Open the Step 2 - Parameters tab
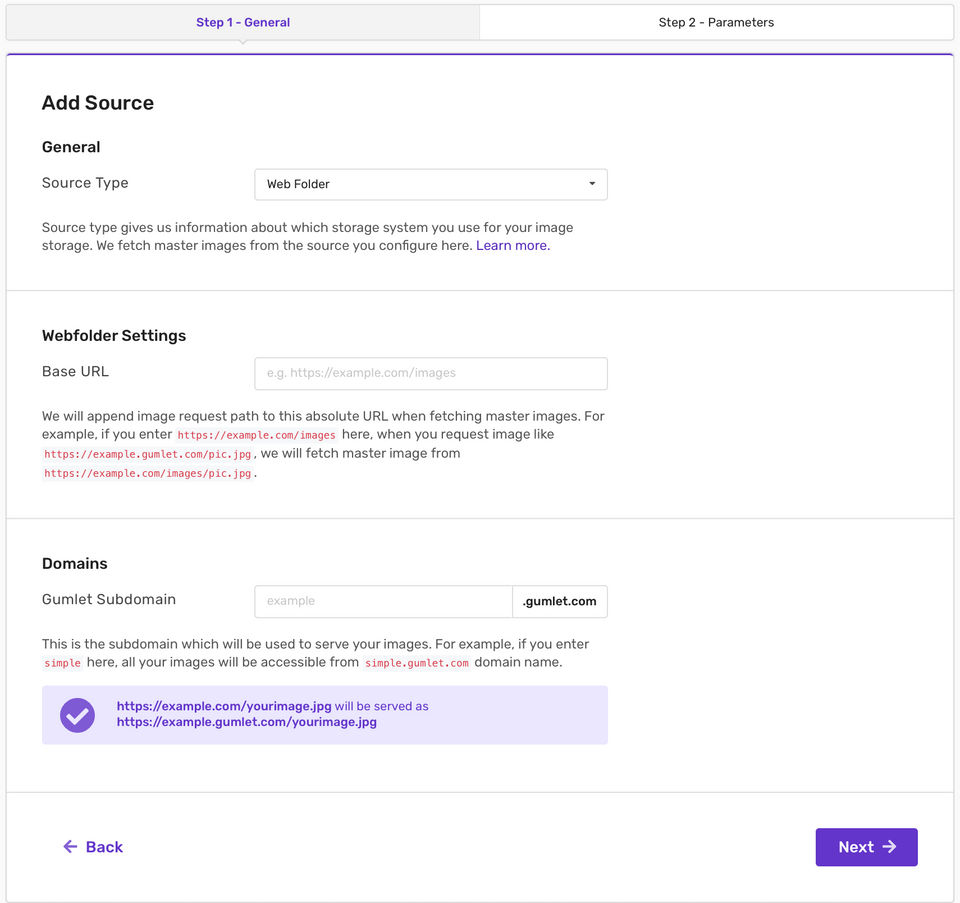960x903 pixels. [x=716, y=22]
